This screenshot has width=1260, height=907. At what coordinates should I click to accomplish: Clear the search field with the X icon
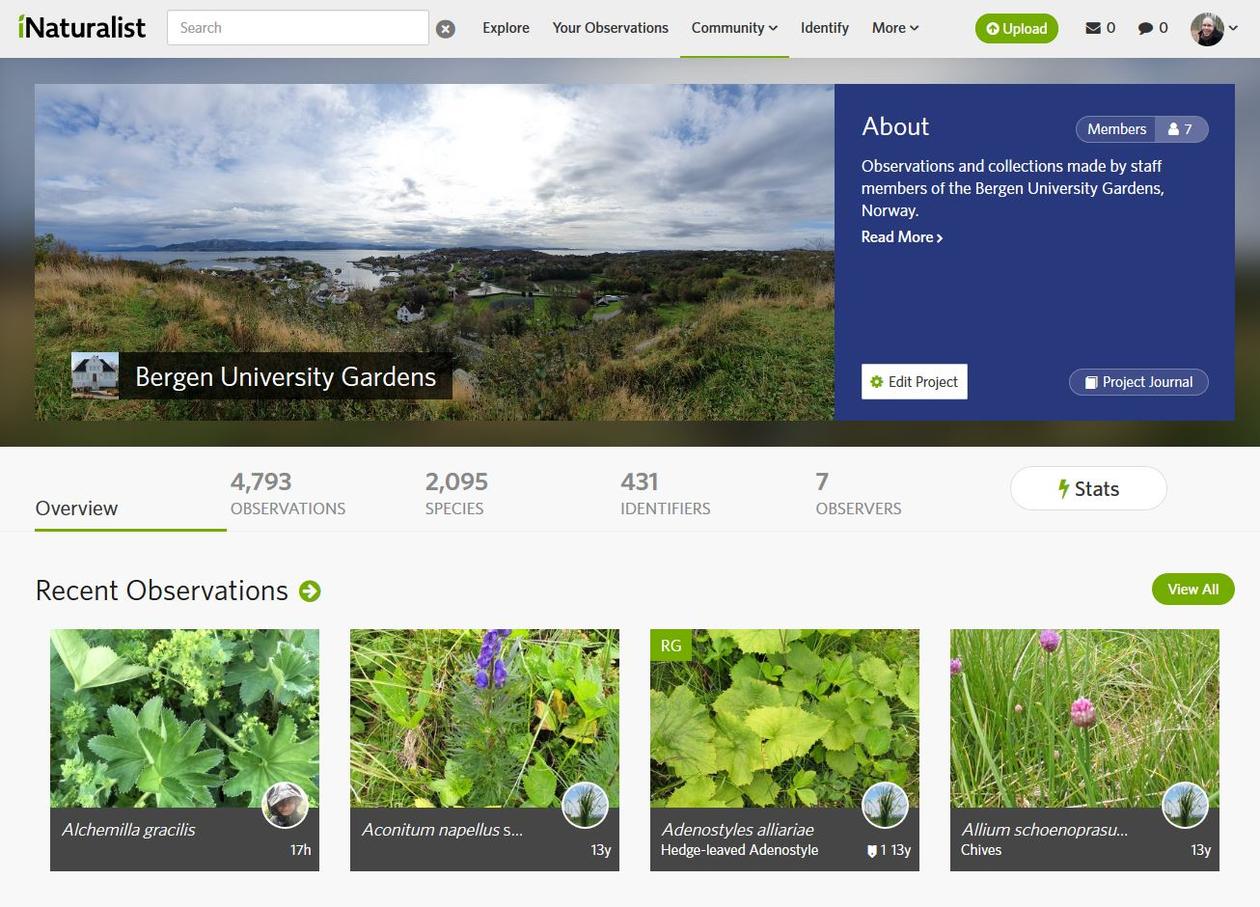(446, 29)
